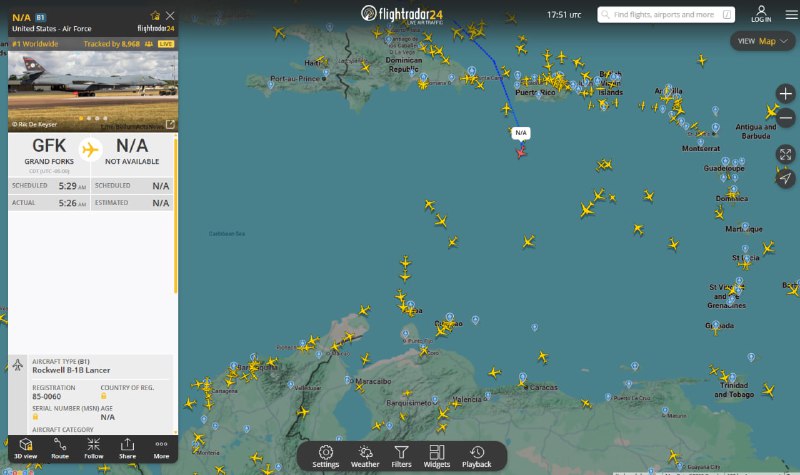800x475 pixels.
Task: Open the Filters panel
Action: click(x=401, y=456)
